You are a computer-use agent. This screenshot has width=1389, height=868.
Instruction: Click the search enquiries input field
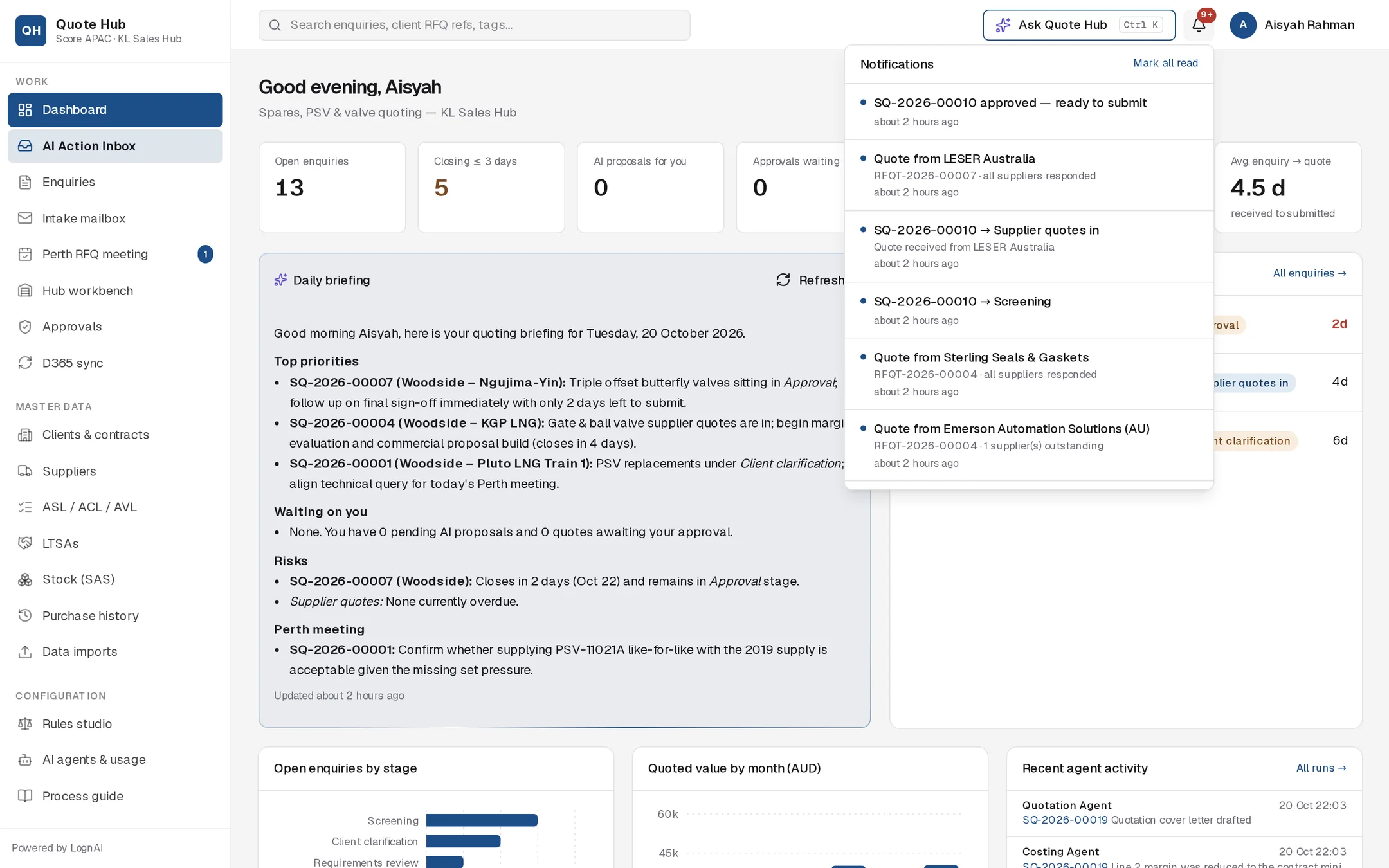474,25
